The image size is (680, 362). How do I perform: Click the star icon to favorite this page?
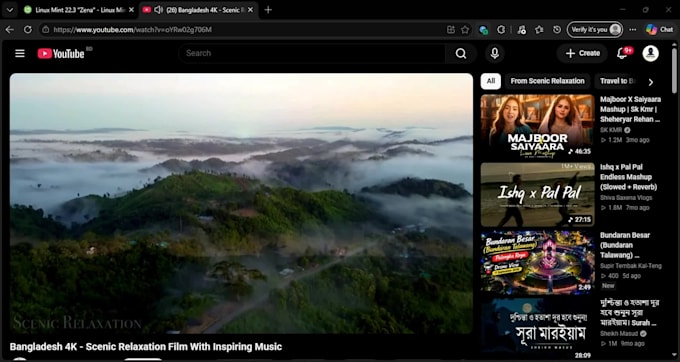465,29
